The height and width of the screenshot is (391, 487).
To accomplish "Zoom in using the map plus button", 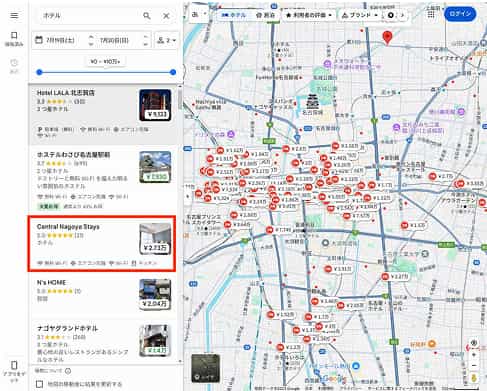I will pos(474,355).
